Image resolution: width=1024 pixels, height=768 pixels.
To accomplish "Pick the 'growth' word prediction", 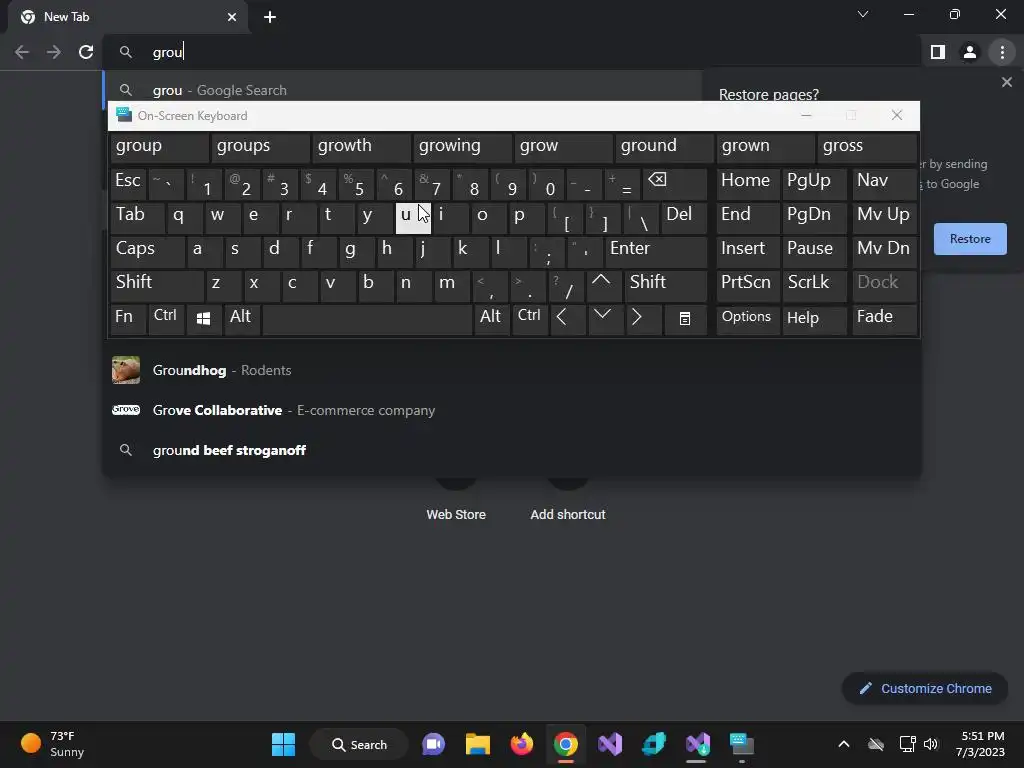I will pos(361,146).
